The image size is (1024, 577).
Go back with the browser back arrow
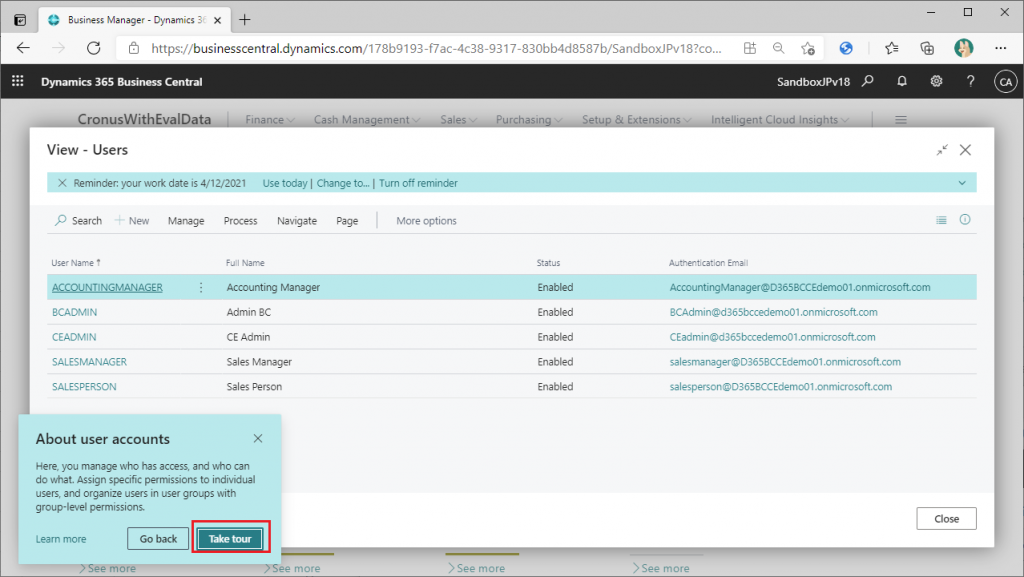(x=23, y=48)
